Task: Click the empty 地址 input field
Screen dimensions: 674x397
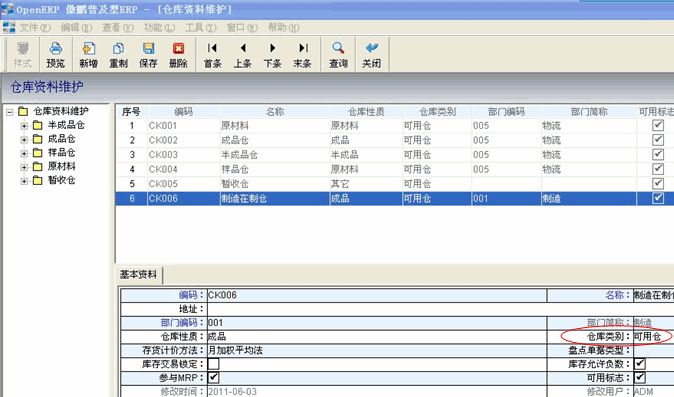Action: [x=440, y=309]
